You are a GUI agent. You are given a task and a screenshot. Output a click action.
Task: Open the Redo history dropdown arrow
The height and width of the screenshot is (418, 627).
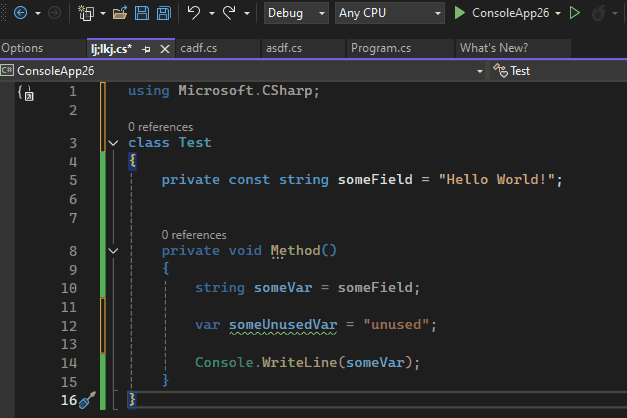point(247,13)
